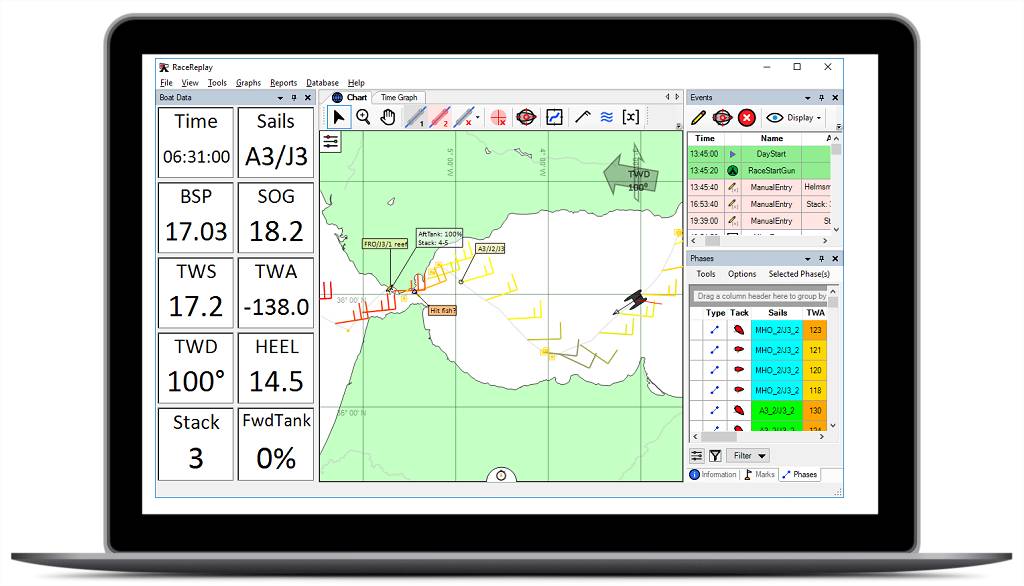Image resolution: width=1024 pixels, height=586 pixels.
Task: Activate the zoom magnifier tool
Action: pos(363,117)
